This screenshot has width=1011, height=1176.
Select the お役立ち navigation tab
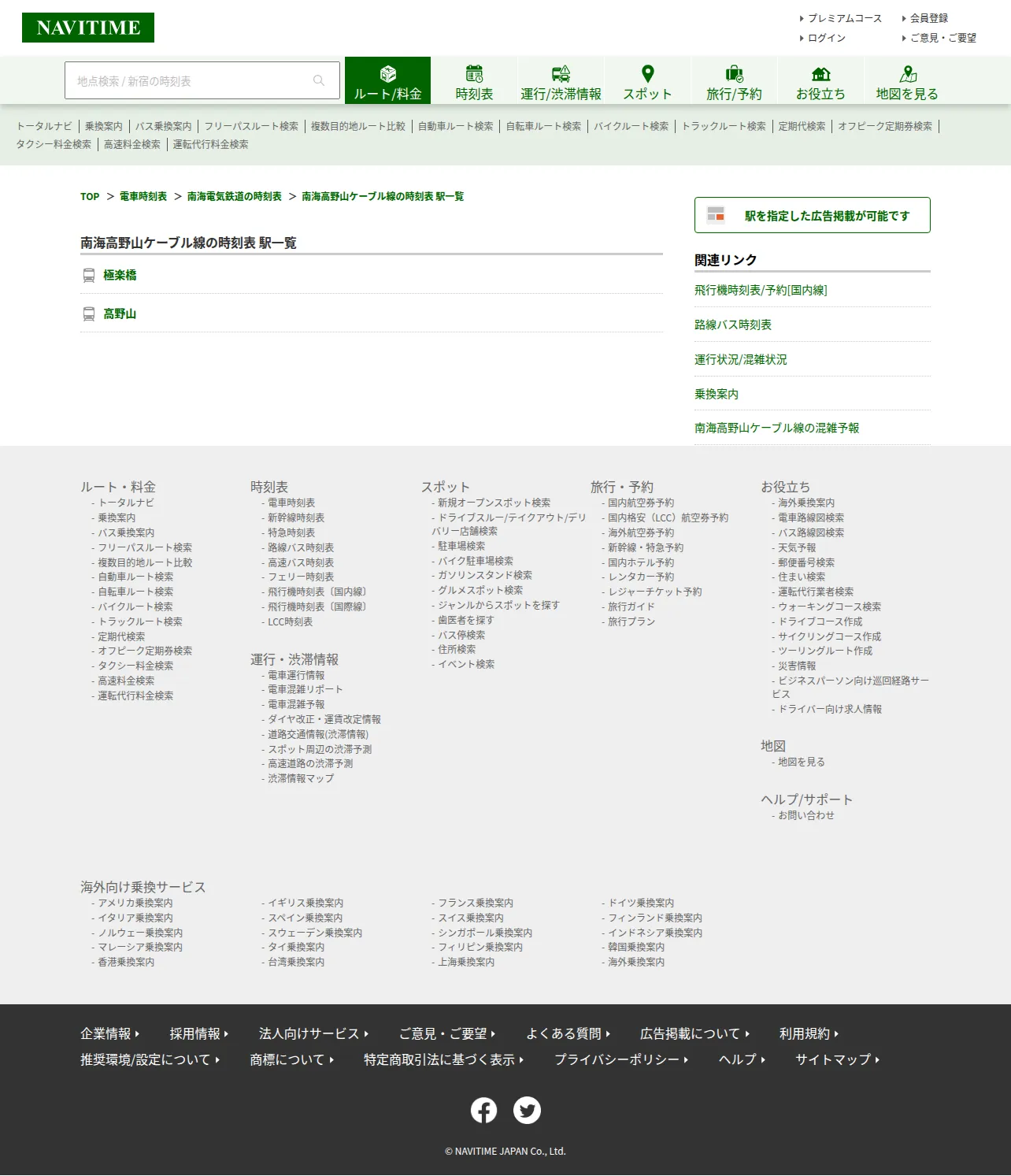pos(820,80)
